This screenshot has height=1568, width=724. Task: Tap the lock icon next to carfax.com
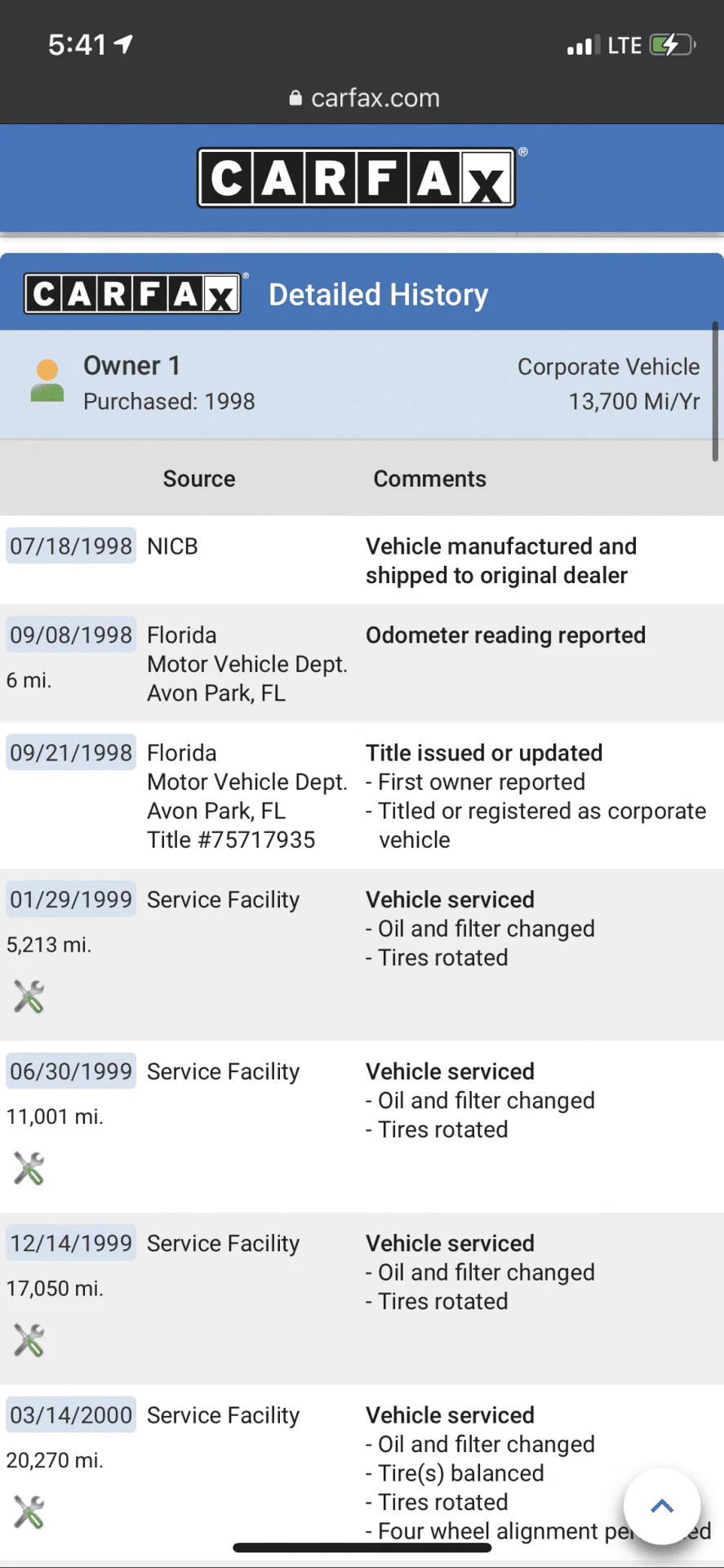(295, 98)
